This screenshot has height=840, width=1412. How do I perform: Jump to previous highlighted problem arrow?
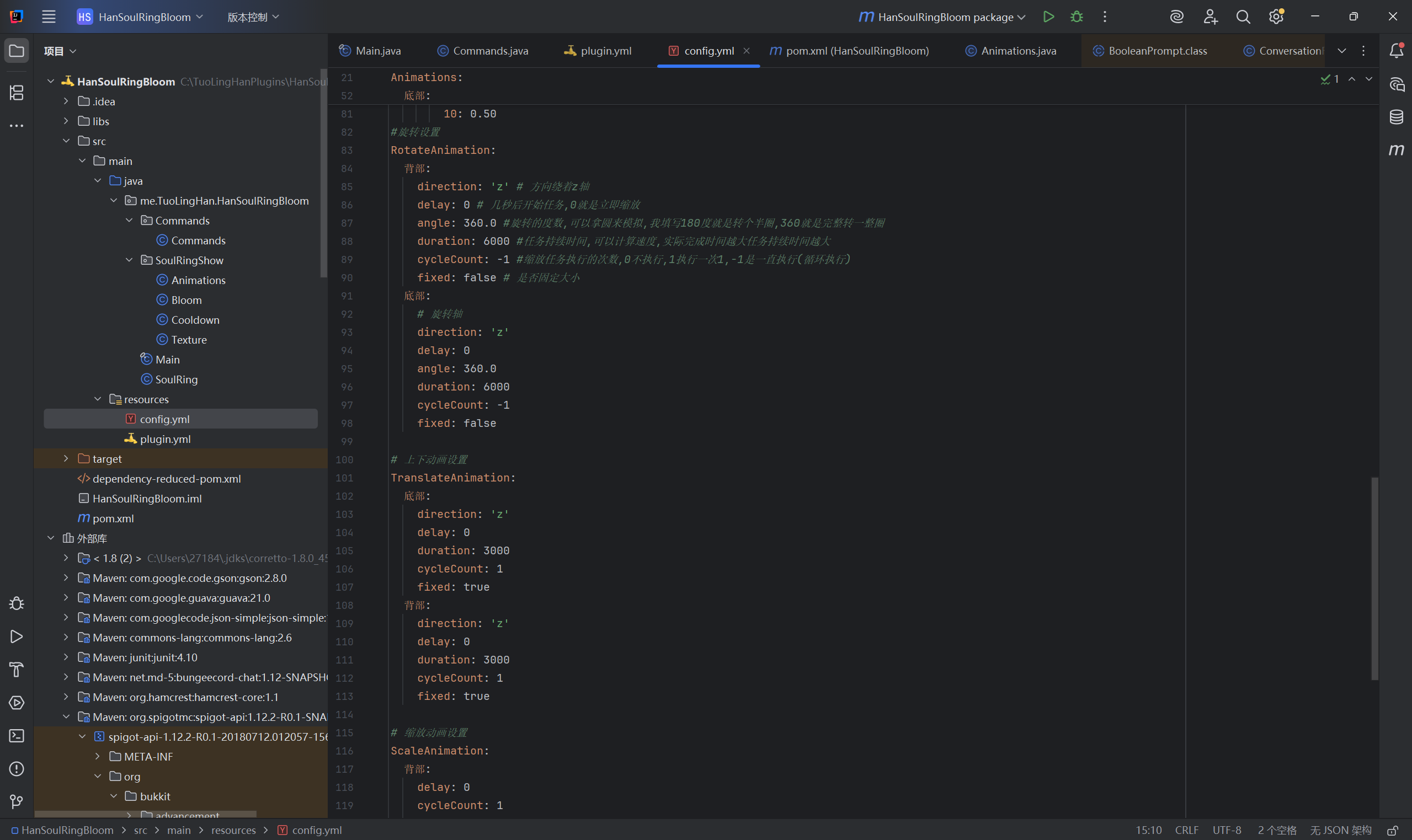point(1352,79)
